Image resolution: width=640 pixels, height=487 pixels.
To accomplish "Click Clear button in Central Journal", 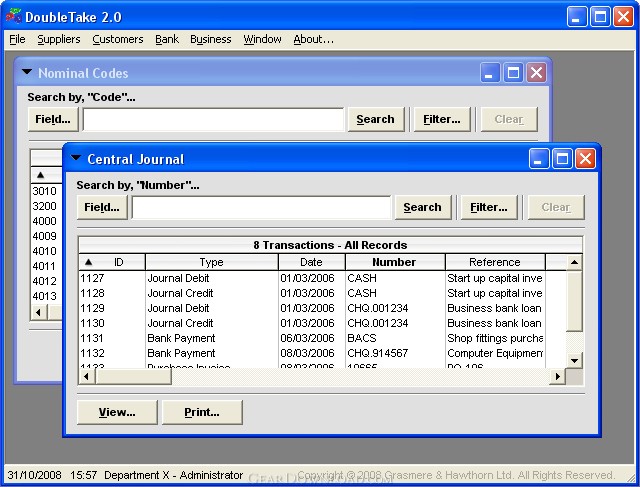I will (x=556, y=207).
